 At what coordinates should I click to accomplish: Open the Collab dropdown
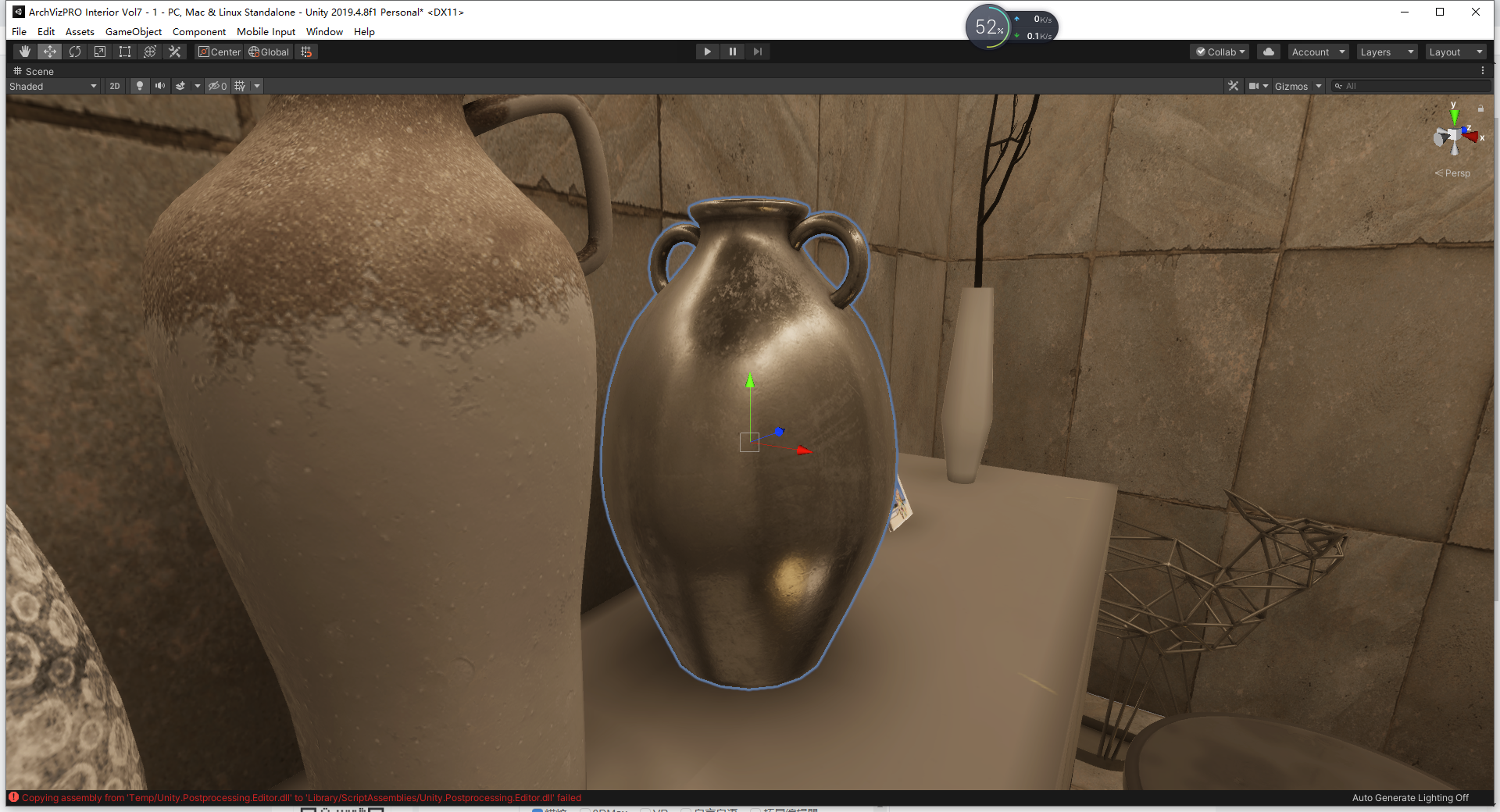pos(1220,52)
